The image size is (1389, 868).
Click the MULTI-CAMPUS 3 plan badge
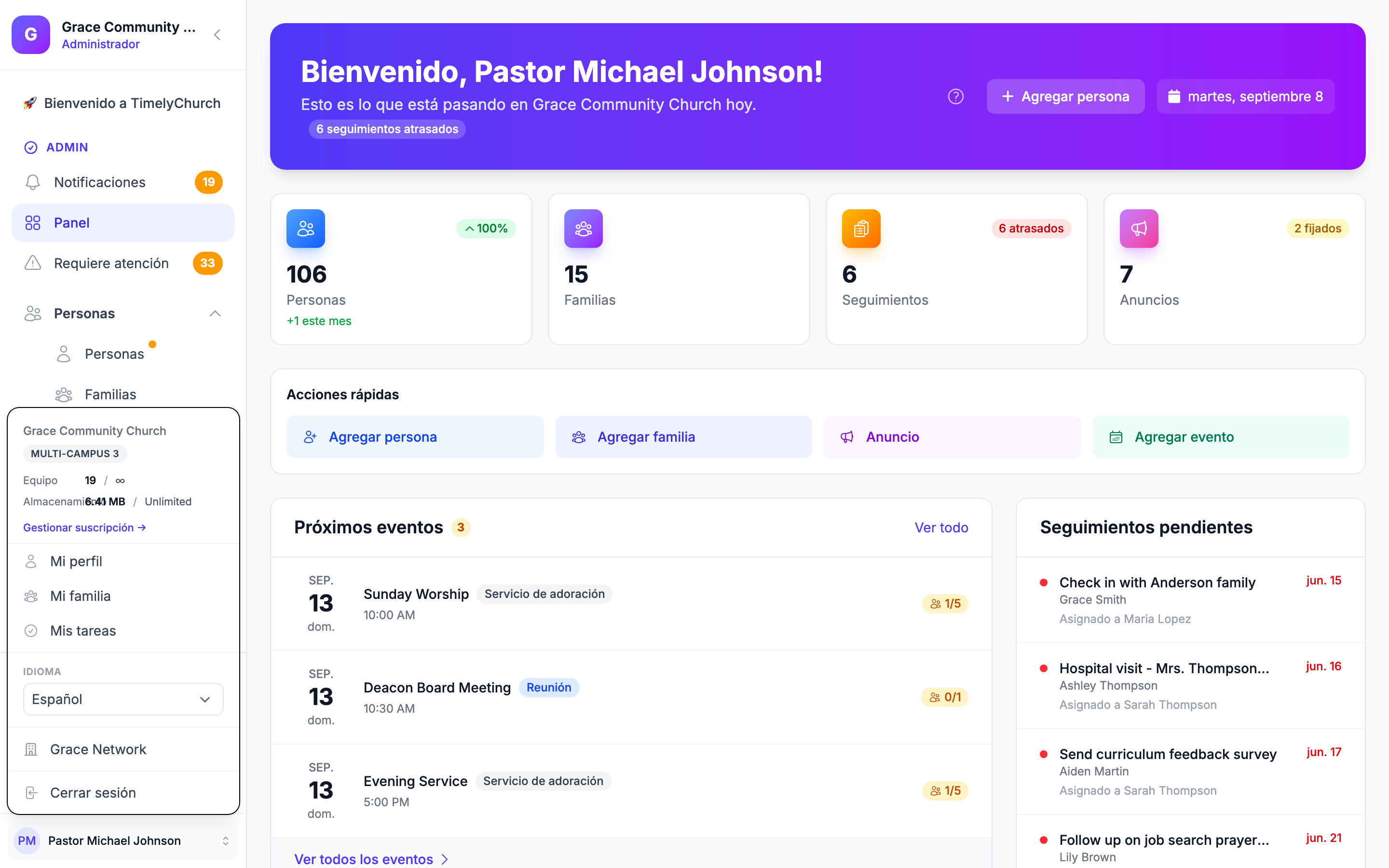[75, 453]
